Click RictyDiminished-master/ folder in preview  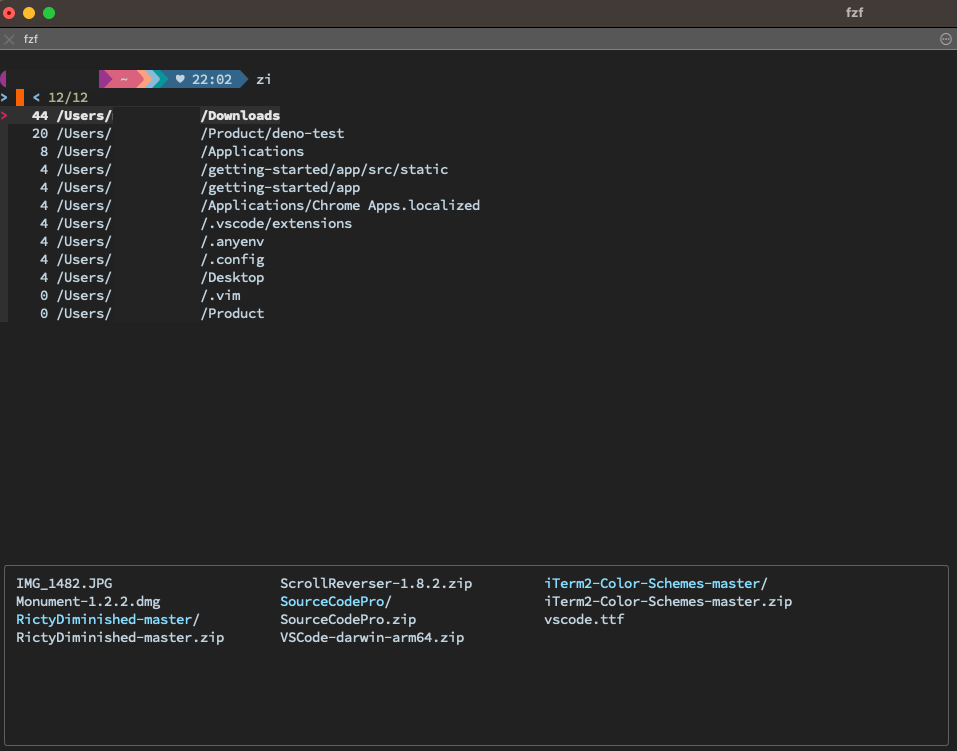(107, 619)
